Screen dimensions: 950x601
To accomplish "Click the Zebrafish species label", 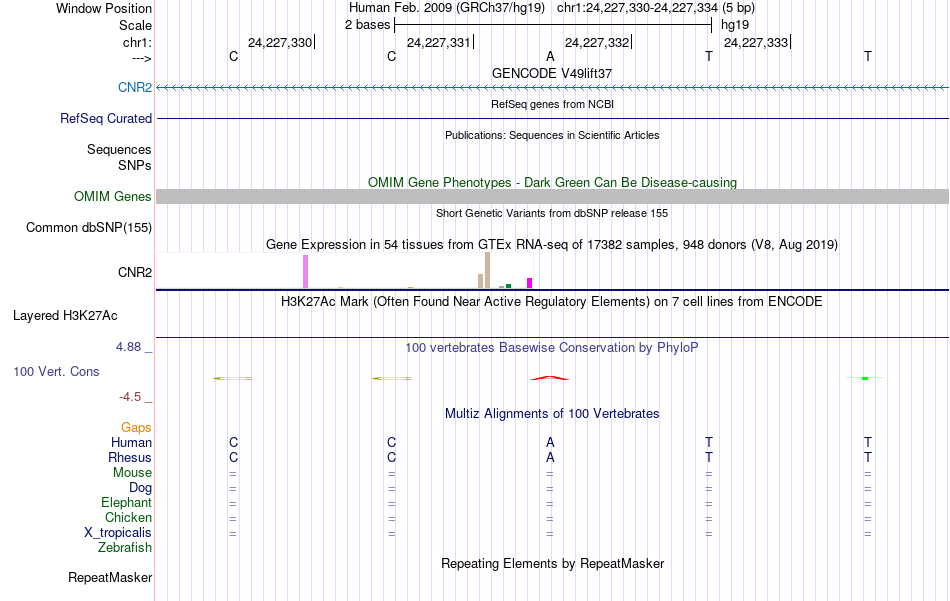I will [125, 548].
